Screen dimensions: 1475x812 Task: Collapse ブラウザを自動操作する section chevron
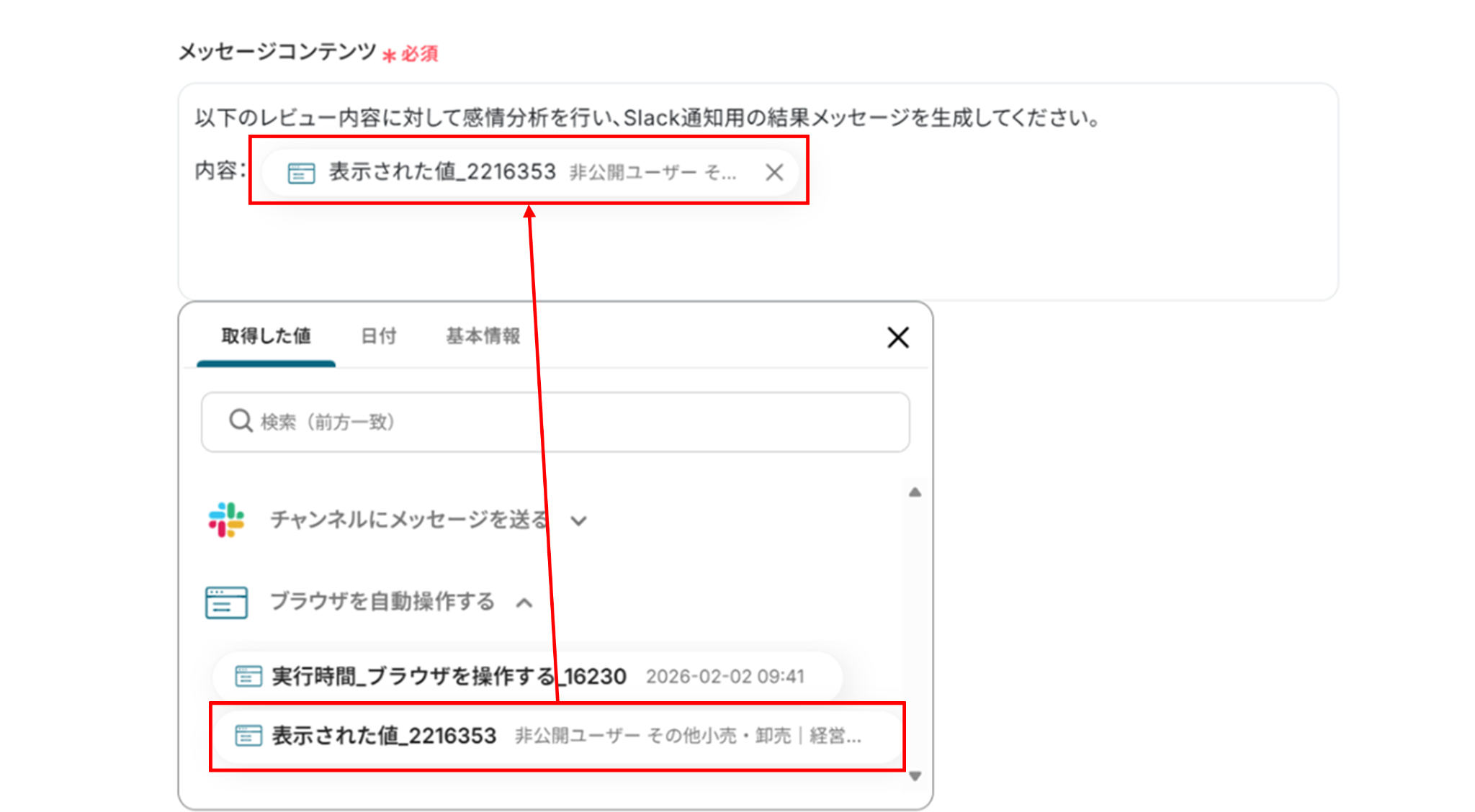524,603
